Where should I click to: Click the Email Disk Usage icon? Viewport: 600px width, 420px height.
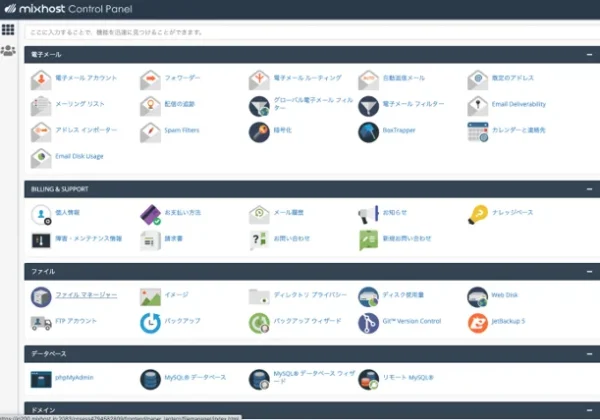point(41,158)
